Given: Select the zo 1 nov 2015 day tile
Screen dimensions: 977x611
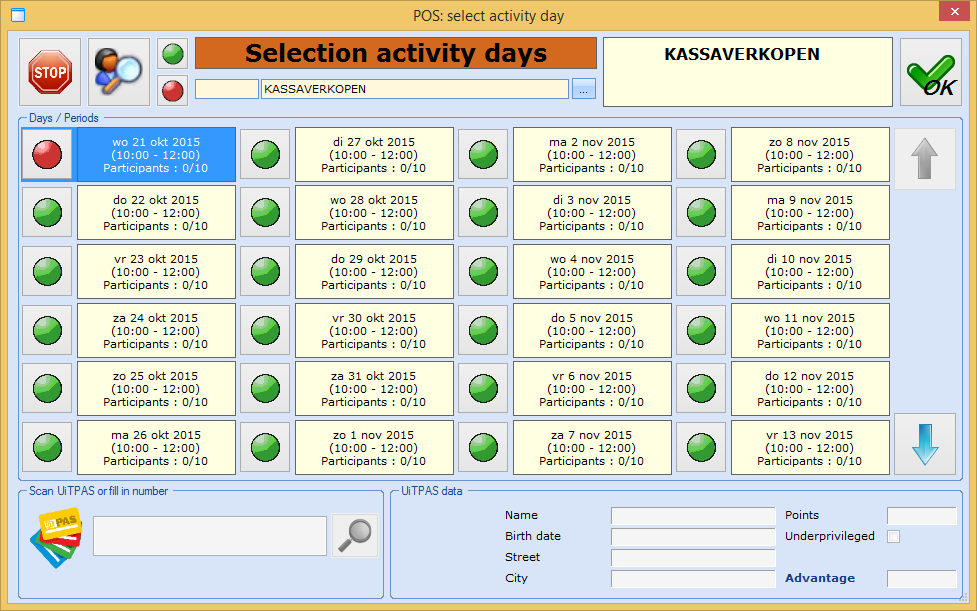Looking at the screenshot, I should [374, 447].
